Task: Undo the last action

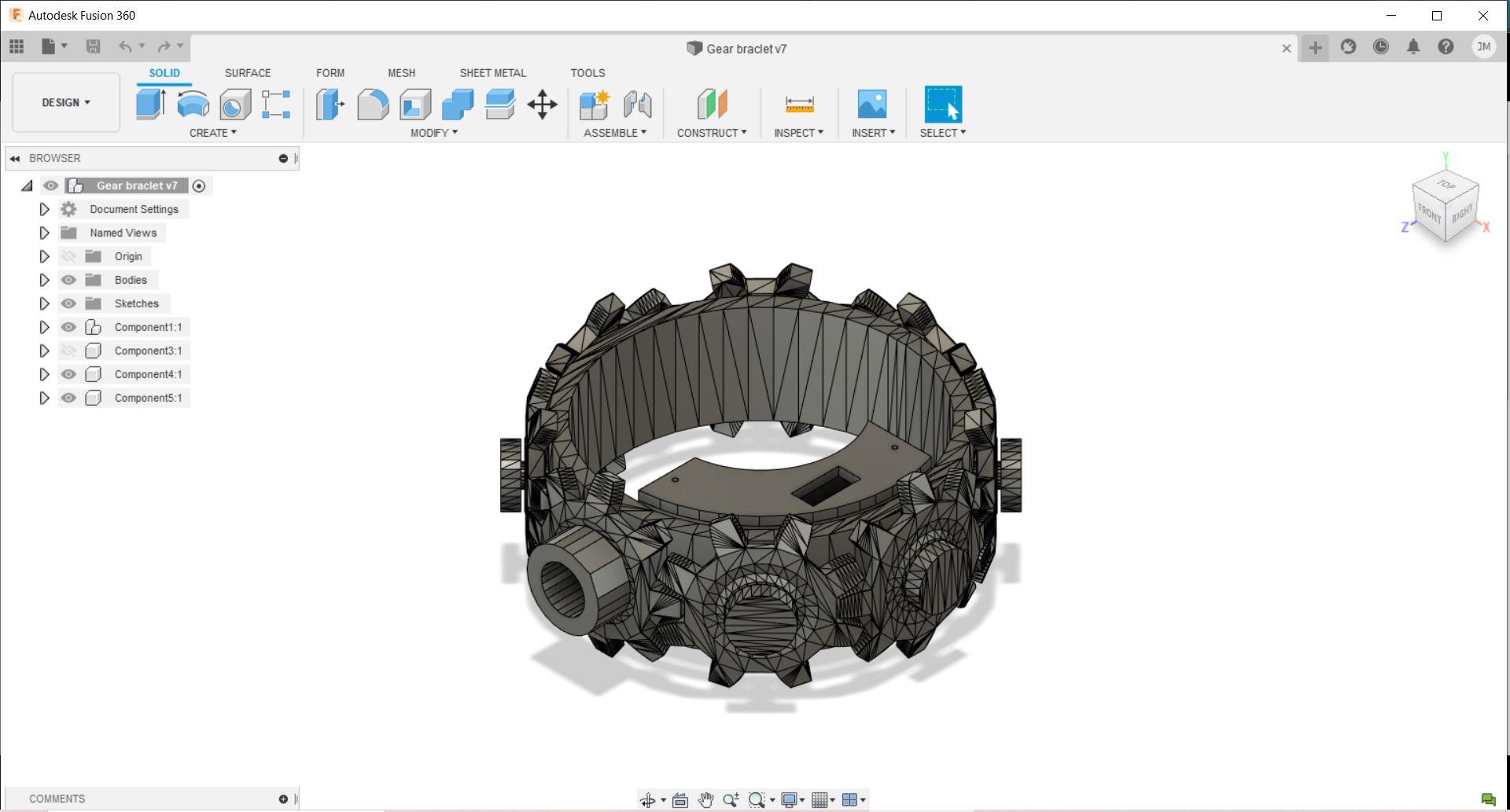Action: [125, 46]
